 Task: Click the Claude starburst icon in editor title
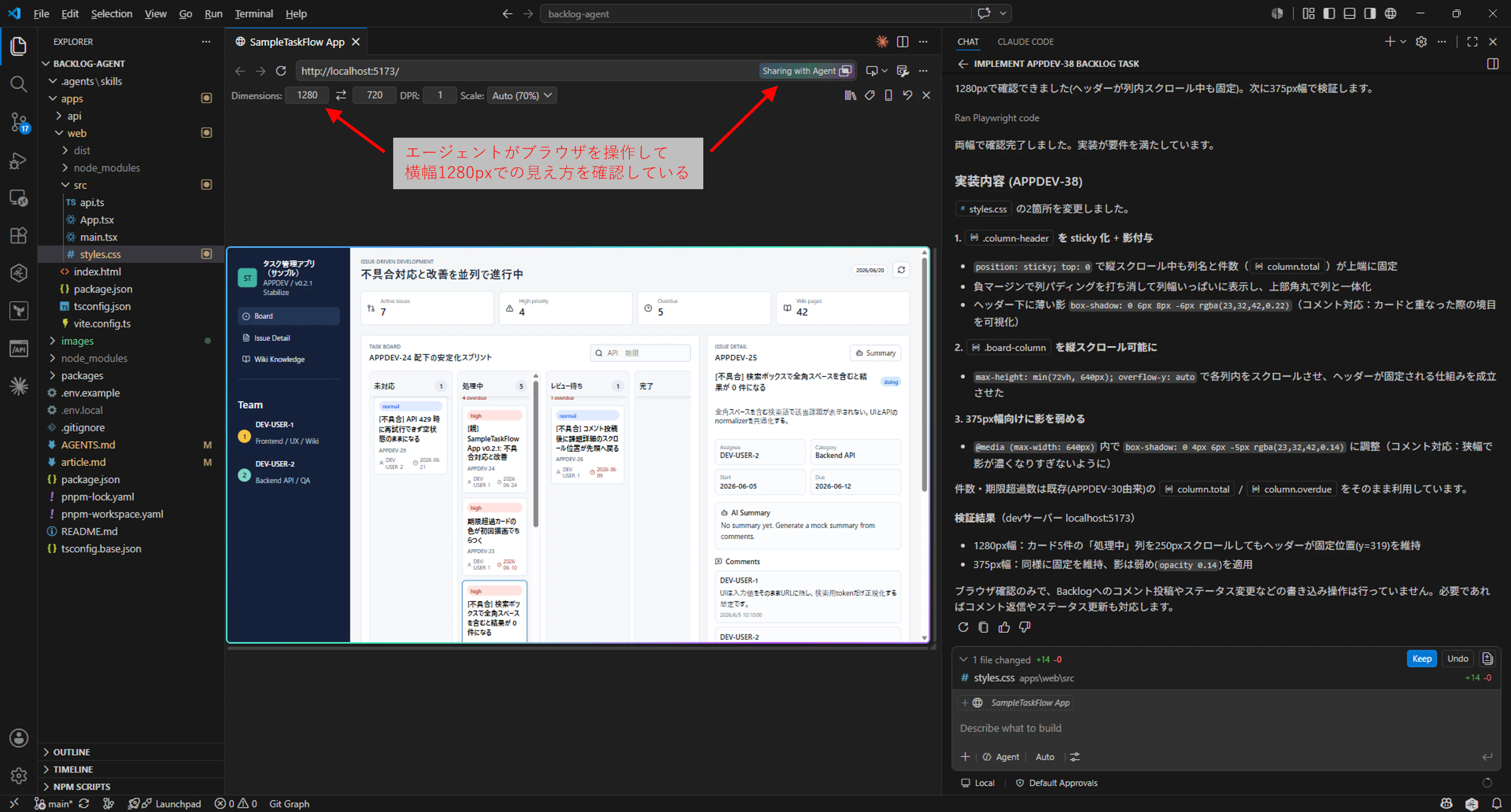pos(882,42)
